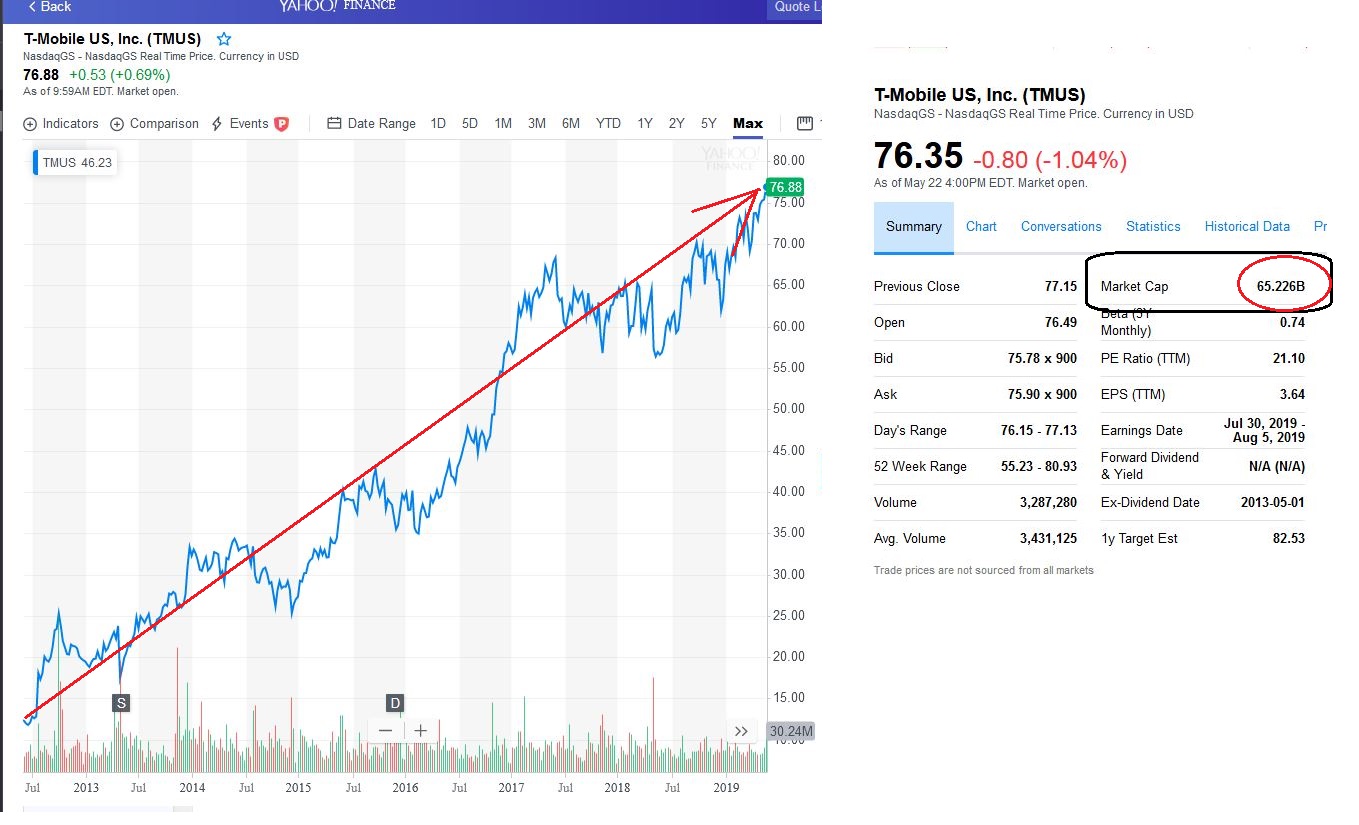Switch to the Statistics tab
1359x825 pixels.
[1153, 227]
